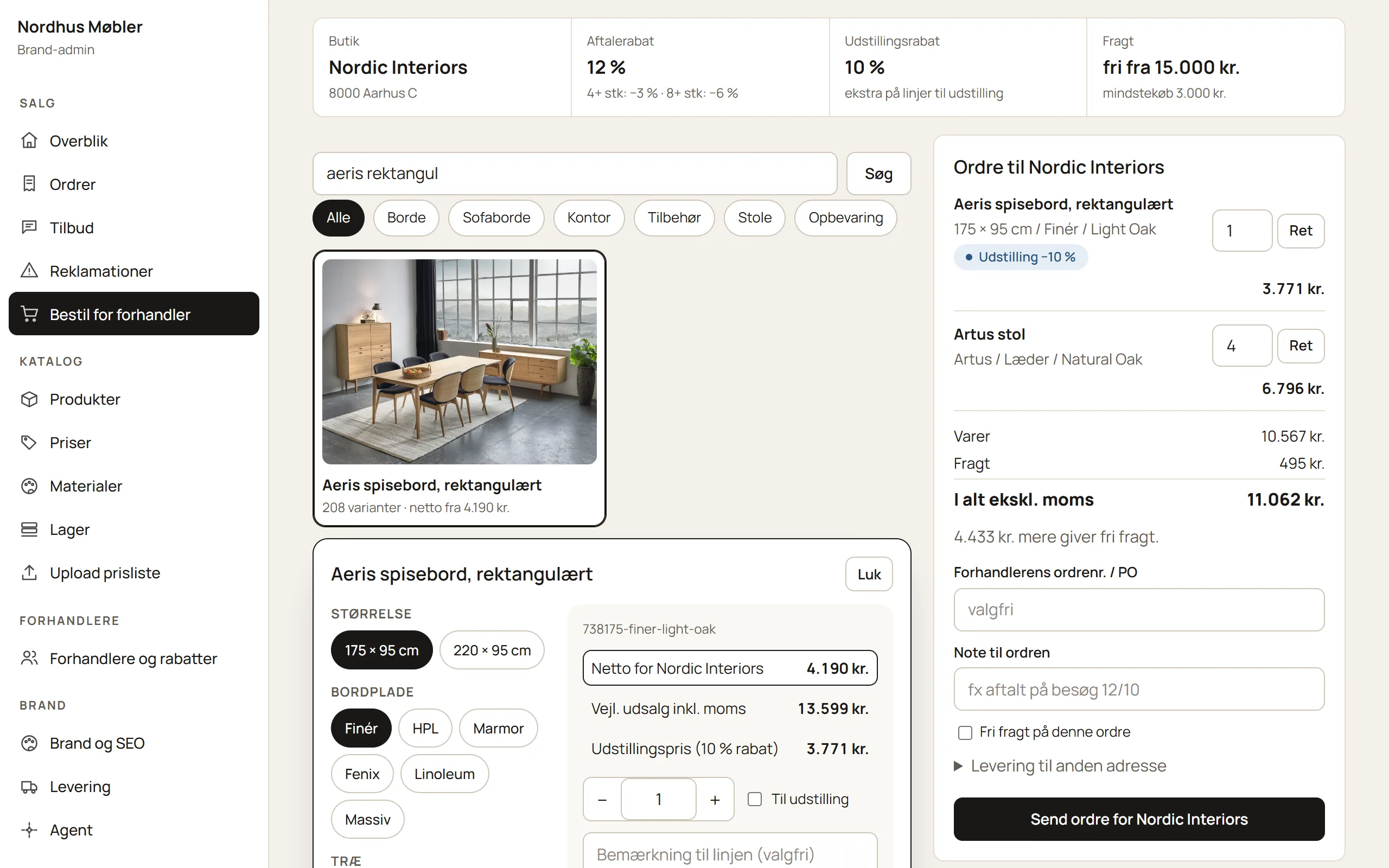Select the Sofaborde category filter
This screenshot has height=868, width=1389.
click(x=496, y=218)
